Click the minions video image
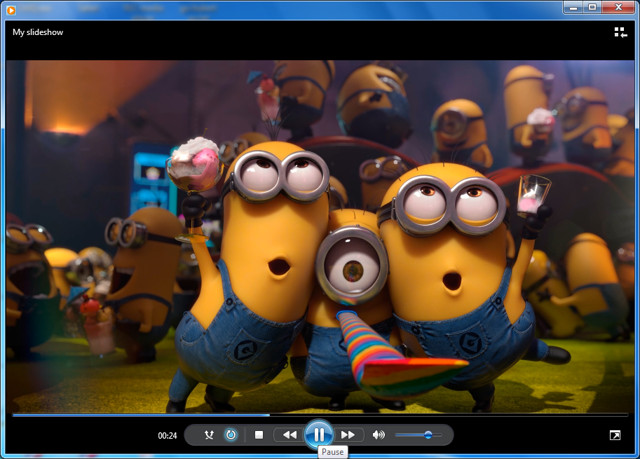Image resolution: width=640 pixels, height=459 pixels. (x=320, y=237)
